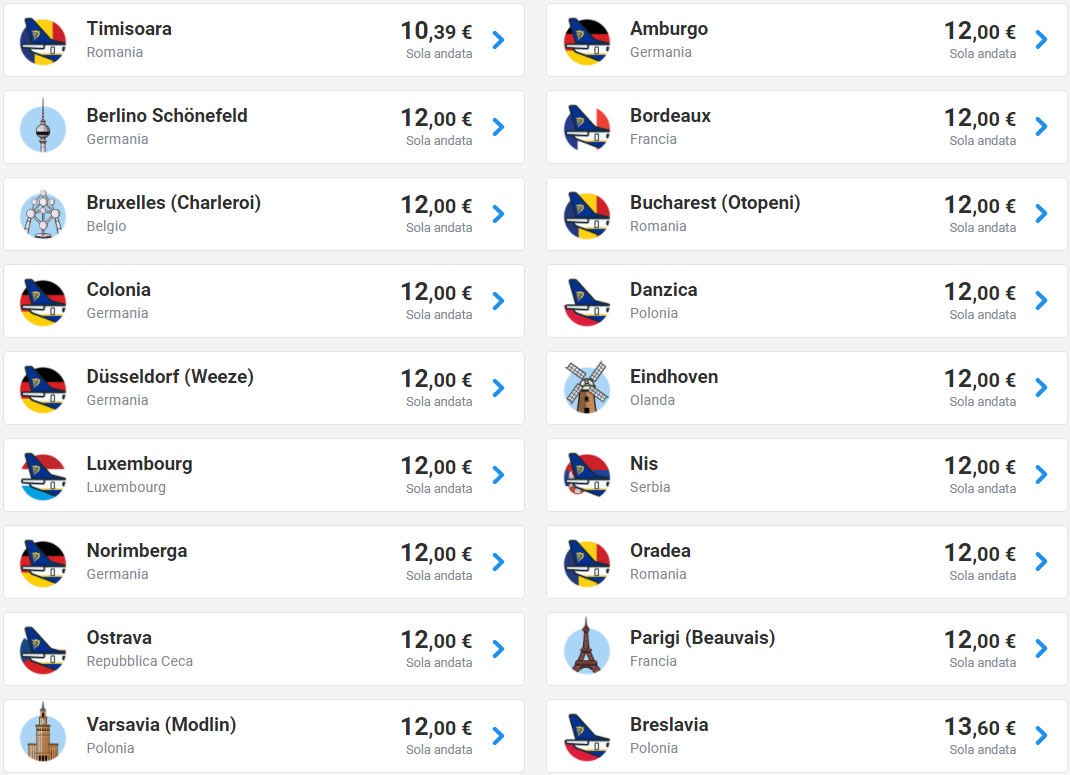The height and width of the screenshot is (775, 1070).
Task: Select the Düsseldorf (Weeze) destination name
Action: pyautogui.click(x=170, y=377)
